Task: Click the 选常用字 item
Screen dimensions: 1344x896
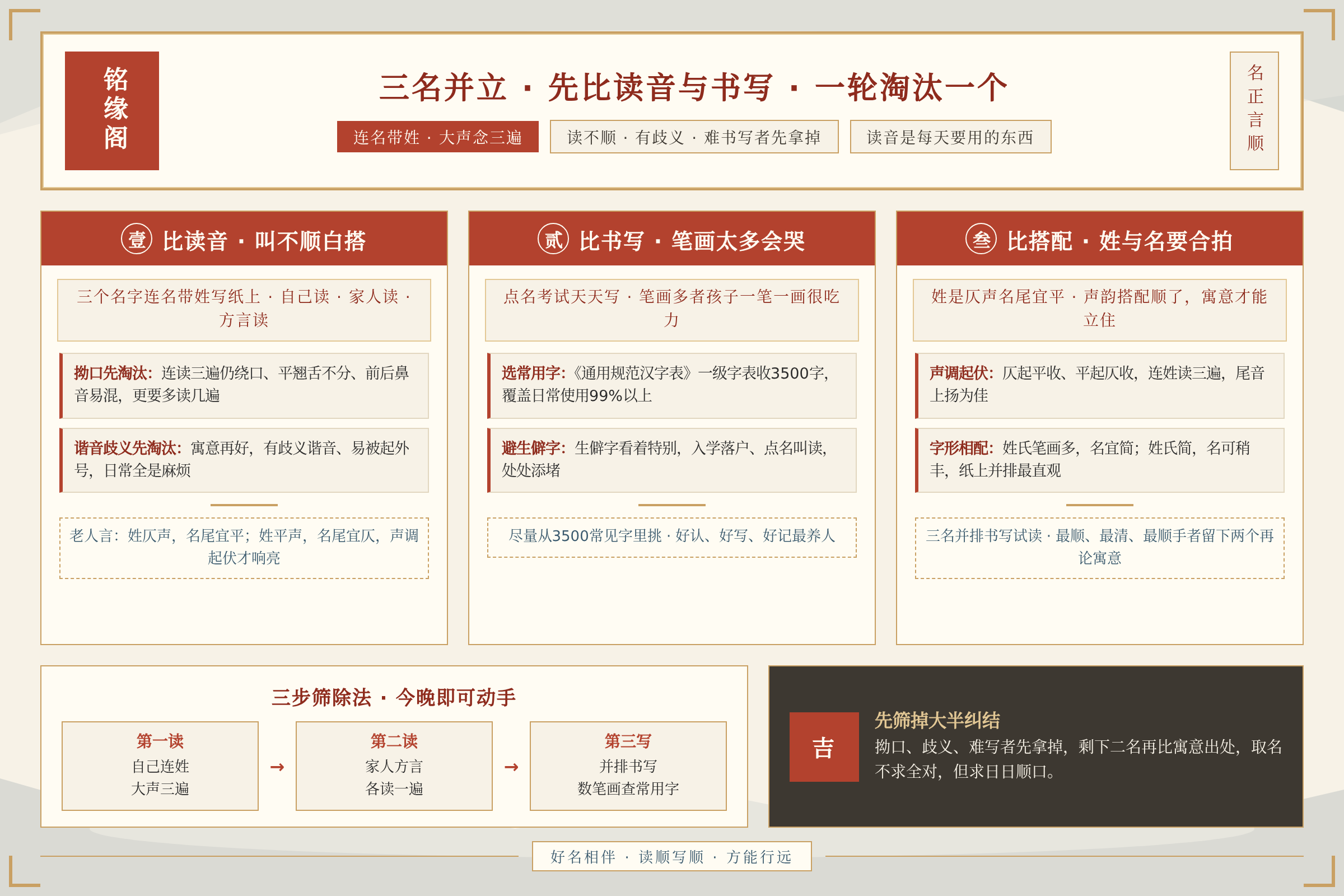Action: (x=672, y=386)
